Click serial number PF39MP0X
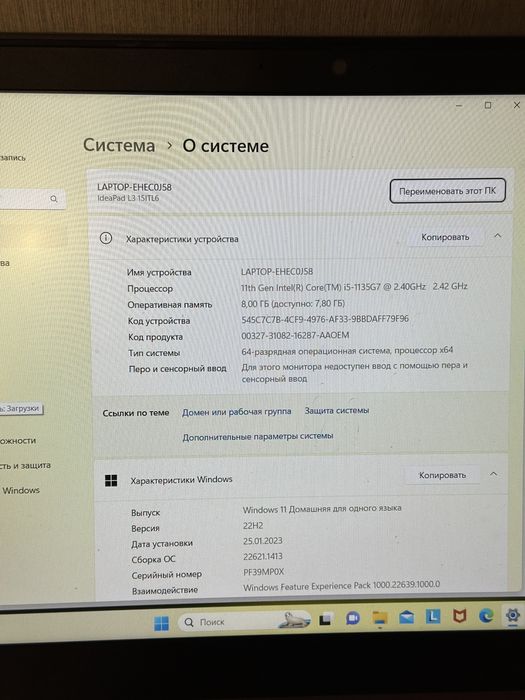 [x=263, y=572]
